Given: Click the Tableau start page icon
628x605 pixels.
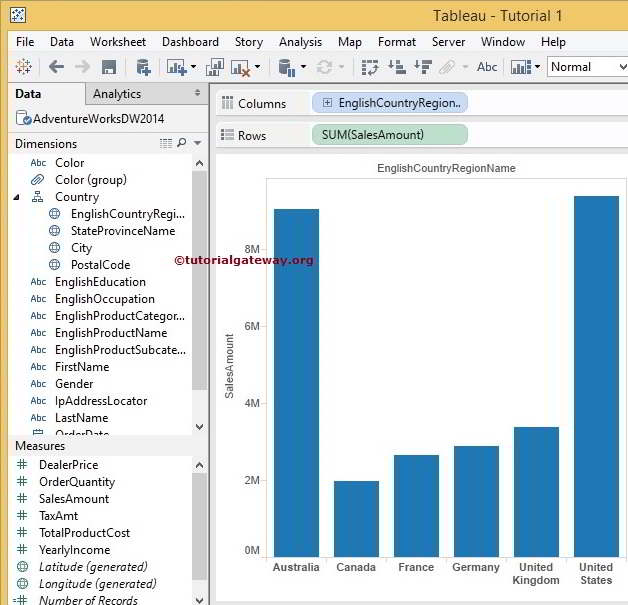Looking at the screenshot, I should tap(23, 67).
